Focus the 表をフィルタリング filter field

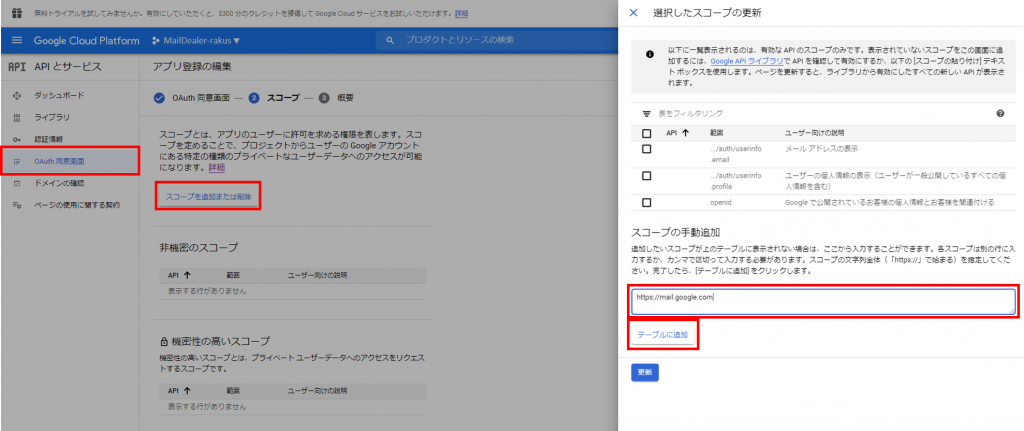coord(821,114)
